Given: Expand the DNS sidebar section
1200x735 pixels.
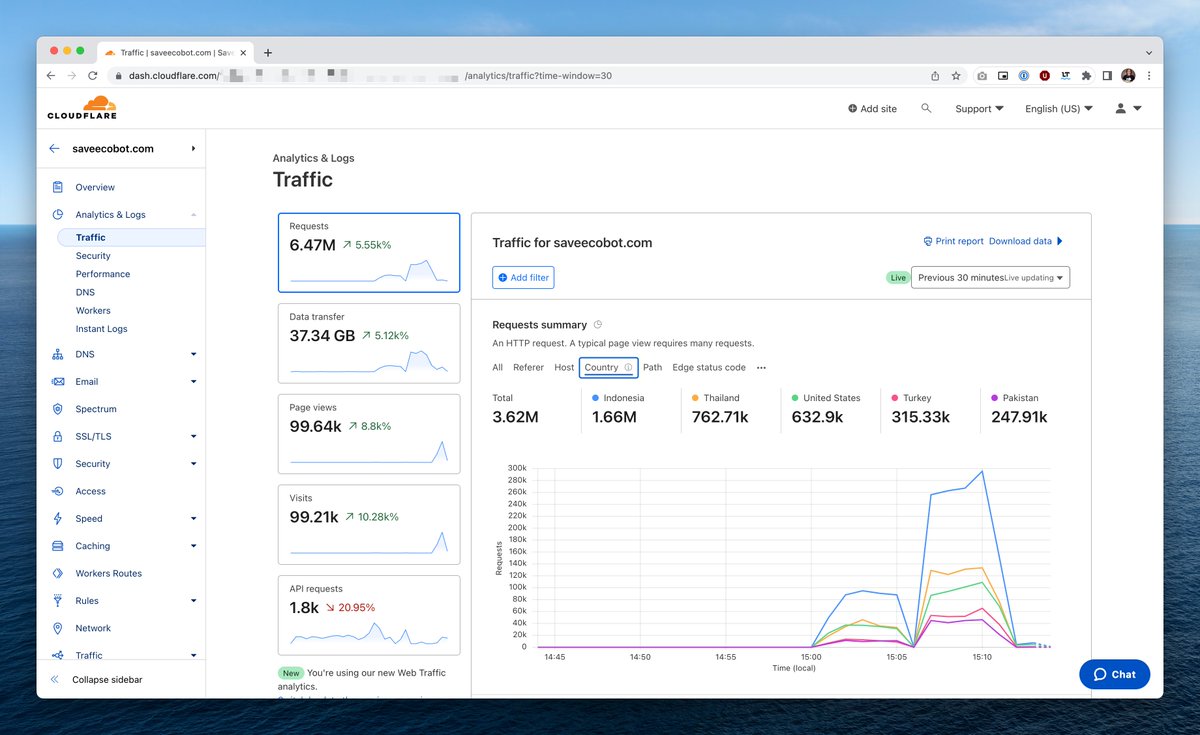Looking at the screenshot, I should pyautogui.click(x=193, y=354).
